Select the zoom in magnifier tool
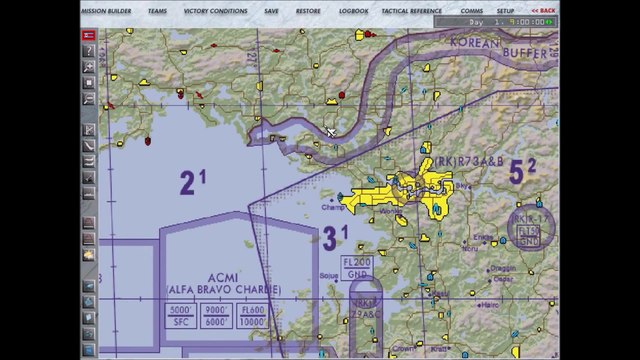The width and height of the screenshot is (640, 360). coord(89,67)
